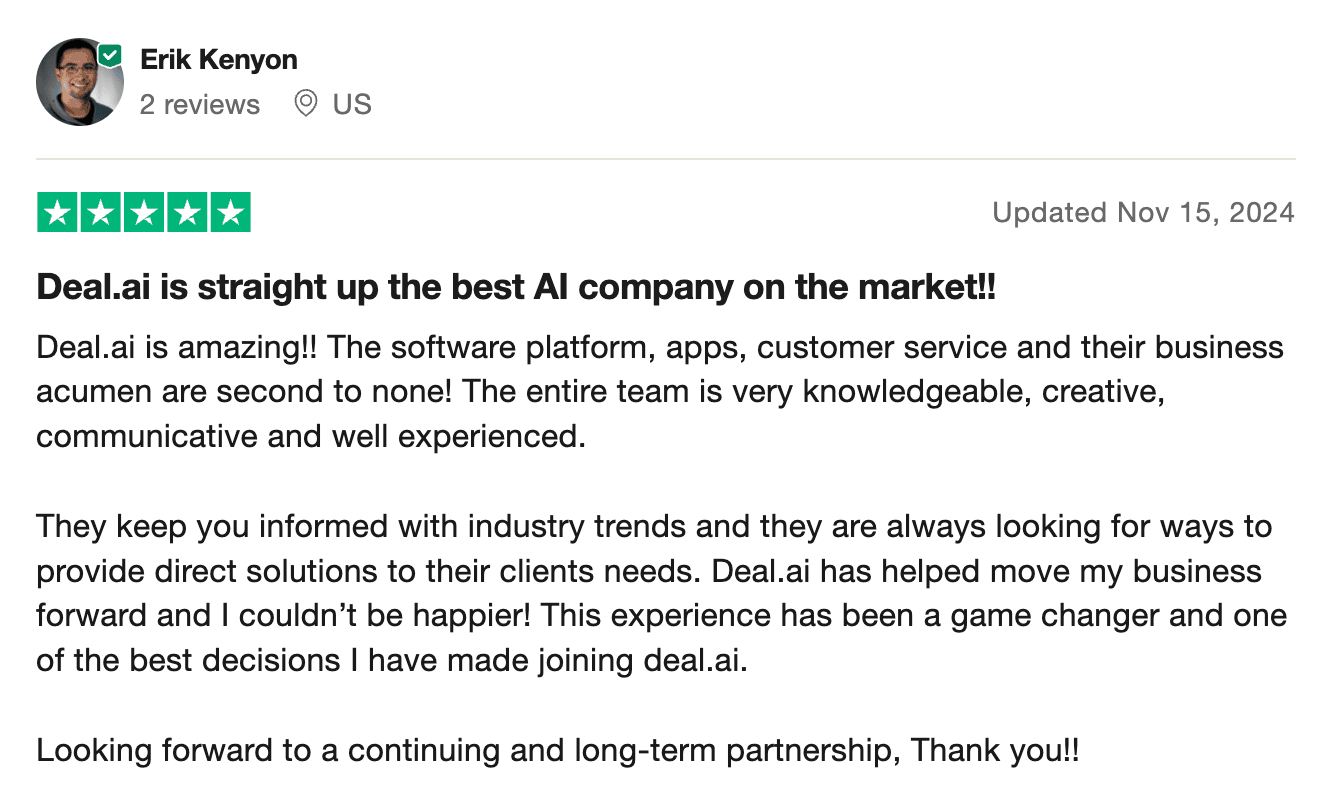Open the Erik Kenyon reviewer name
The image size is (1336, 794).
point(219,60)
